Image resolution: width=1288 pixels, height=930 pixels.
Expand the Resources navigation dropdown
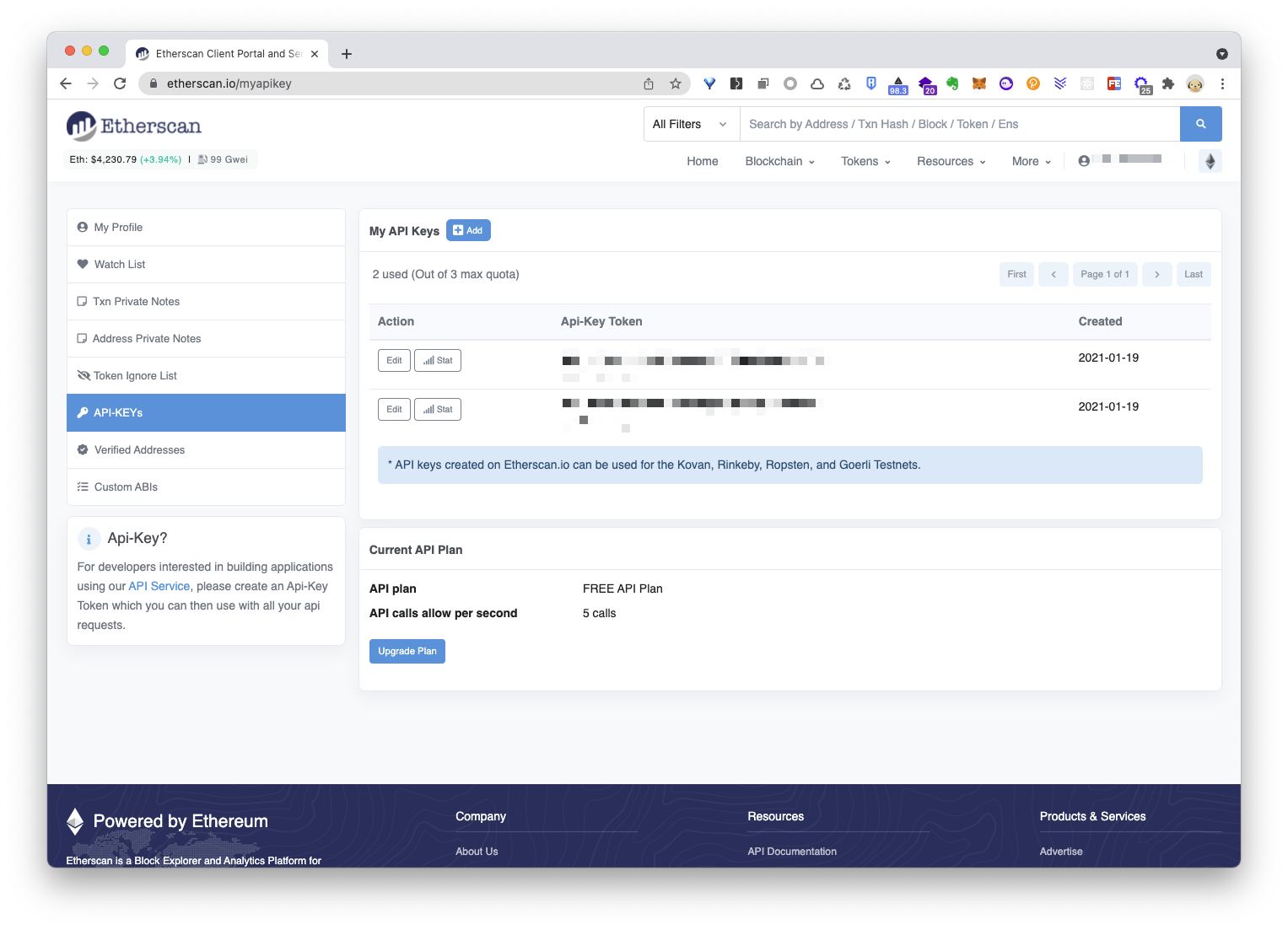tap(951, 161)
